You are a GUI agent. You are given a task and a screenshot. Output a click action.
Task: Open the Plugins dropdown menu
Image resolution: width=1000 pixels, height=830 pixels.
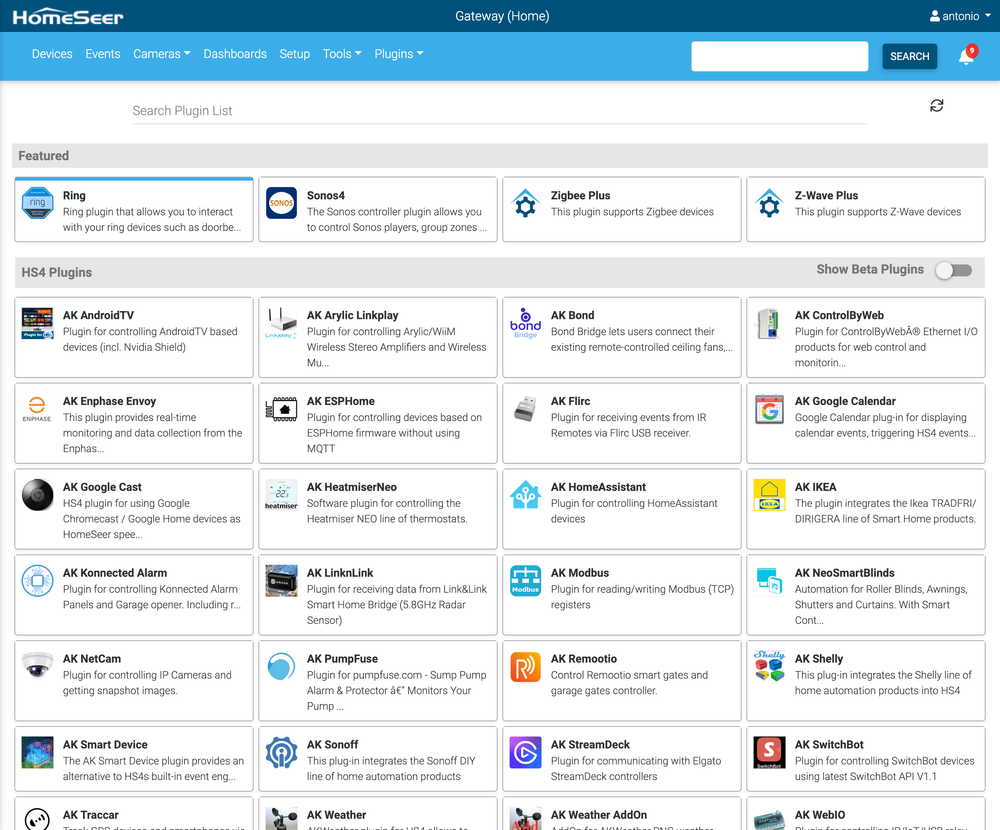coord(399,54)
